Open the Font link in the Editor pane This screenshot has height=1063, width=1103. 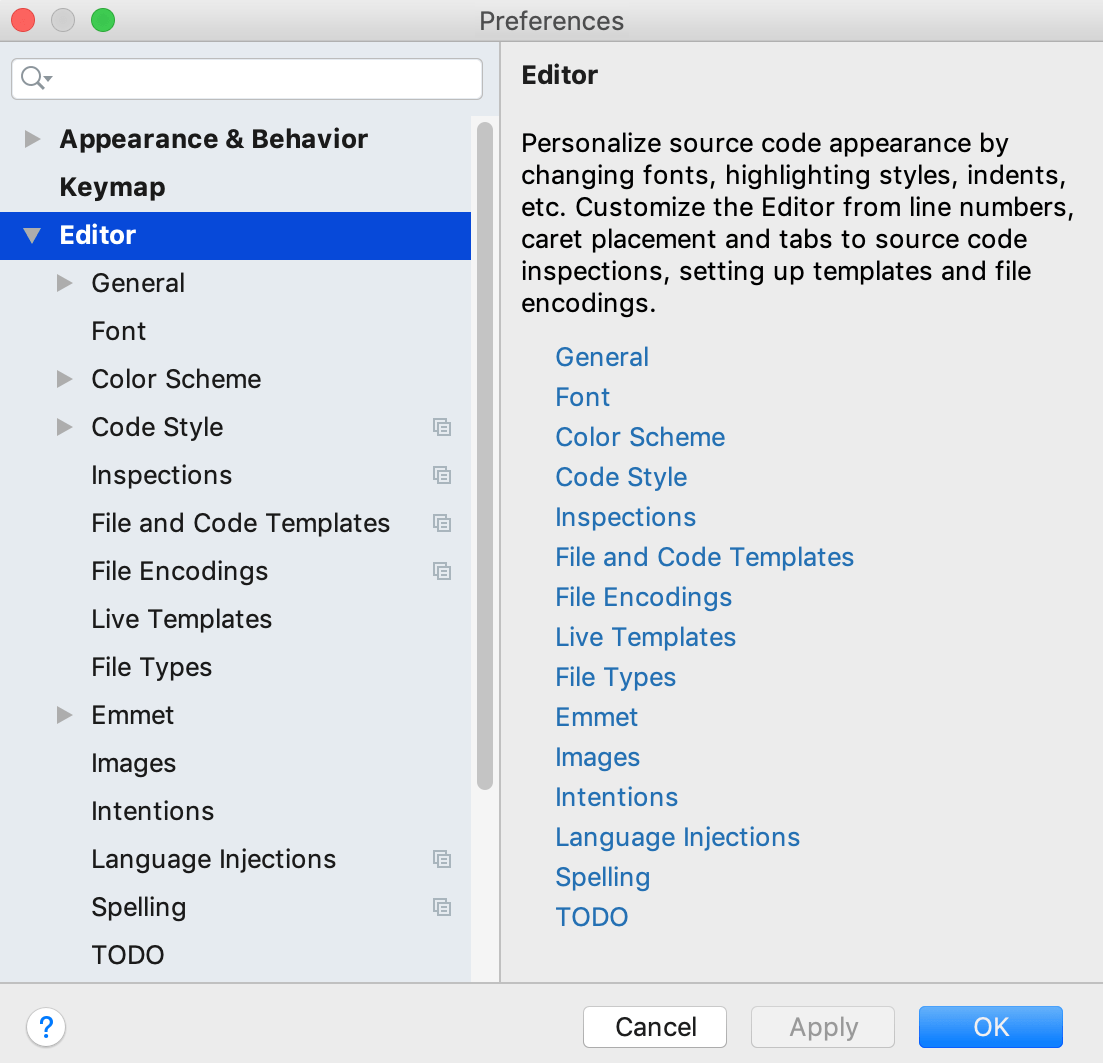click(x=582, y=397)
